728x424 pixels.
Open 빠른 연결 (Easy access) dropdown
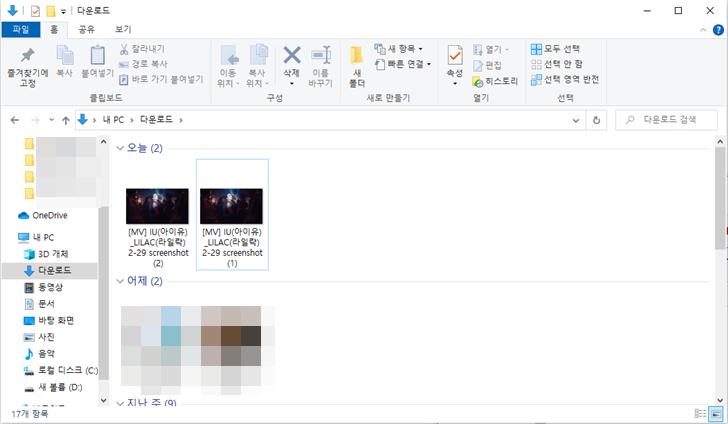403,64
